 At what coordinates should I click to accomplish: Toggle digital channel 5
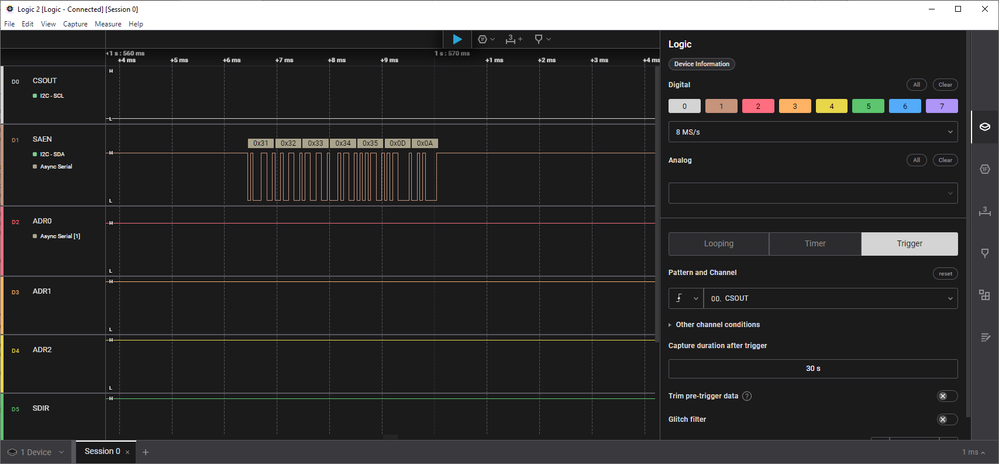pos(868,106)
